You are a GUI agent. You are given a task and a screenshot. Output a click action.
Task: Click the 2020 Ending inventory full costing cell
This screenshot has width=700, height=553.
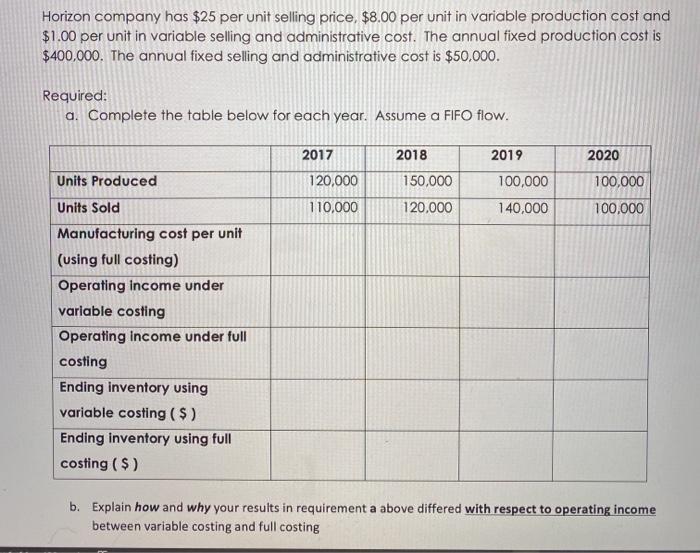[x=600, y=456]
